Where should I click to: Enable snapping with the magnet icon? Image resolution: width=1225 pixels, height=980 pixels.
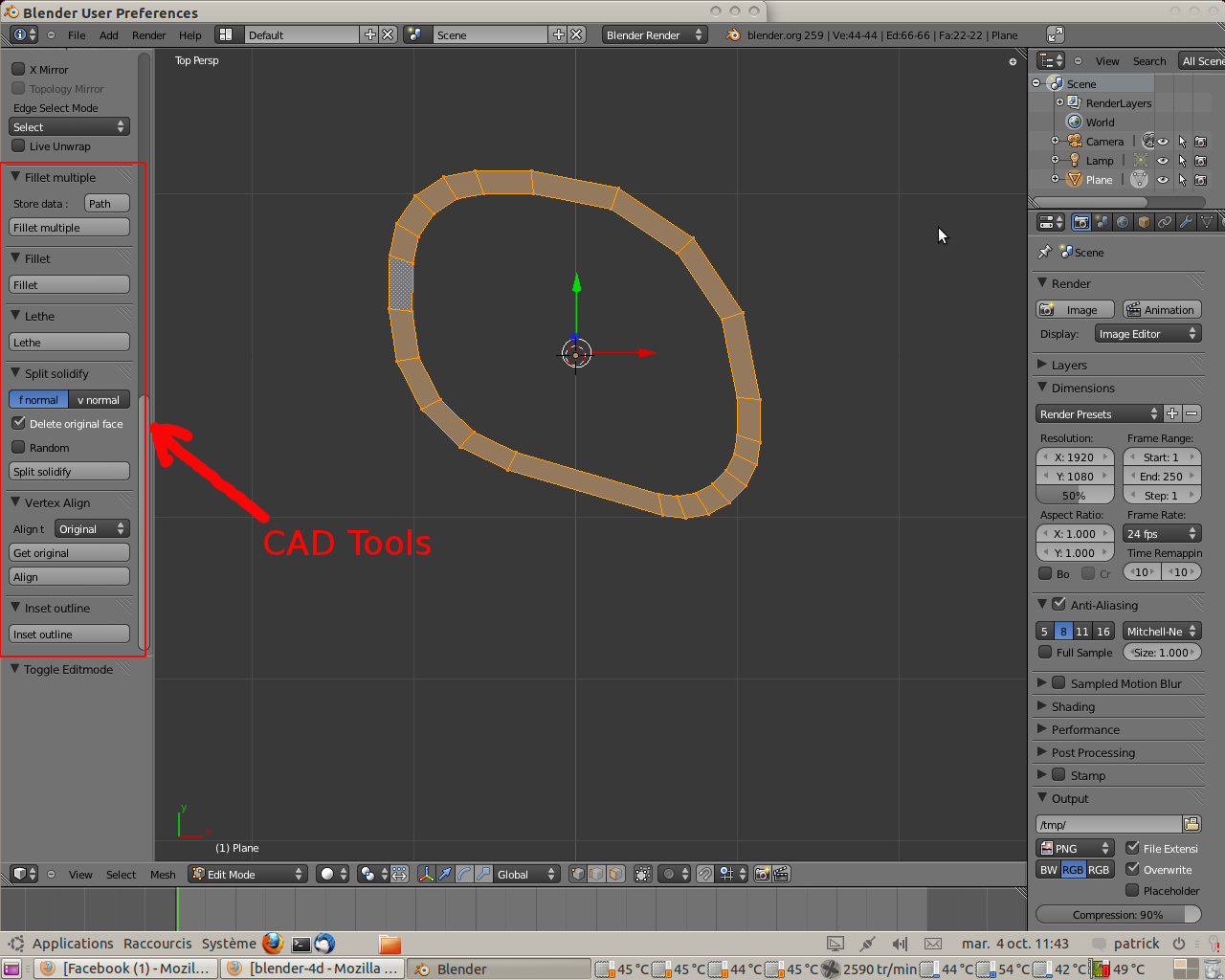(x=704, y=874)
